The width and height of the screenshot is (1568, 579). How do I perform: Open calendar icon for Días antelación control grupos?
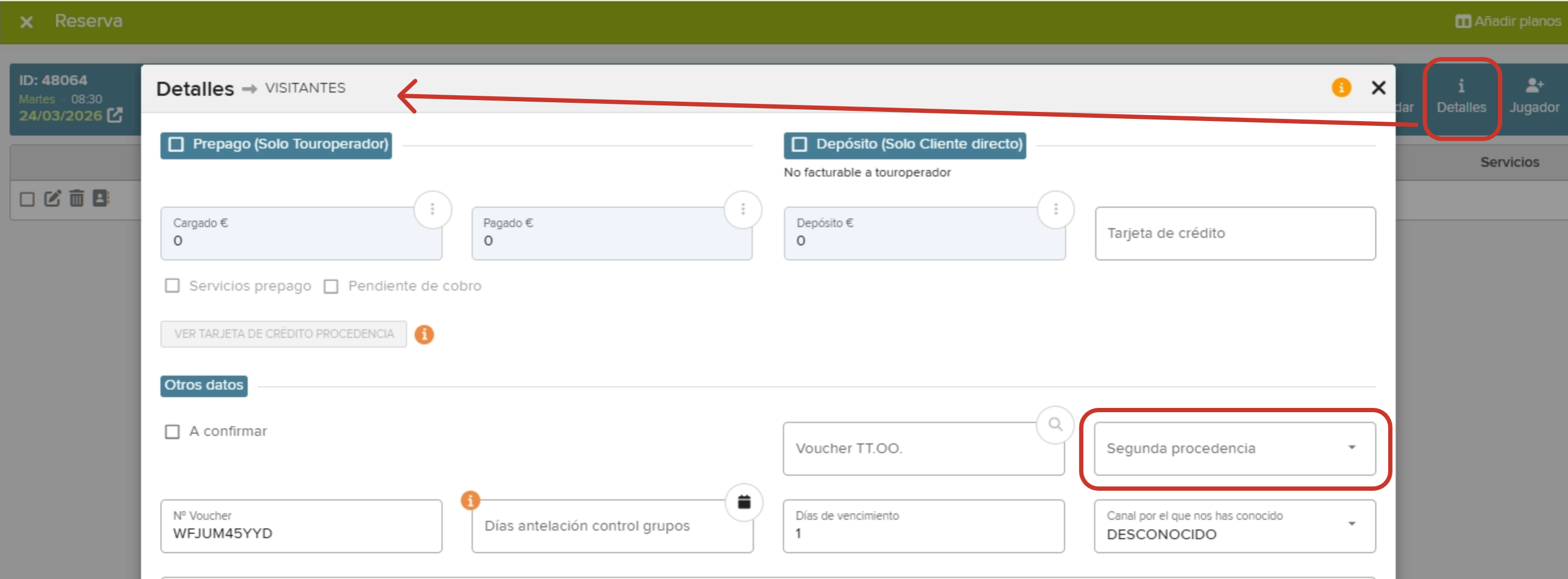[744, 502]
